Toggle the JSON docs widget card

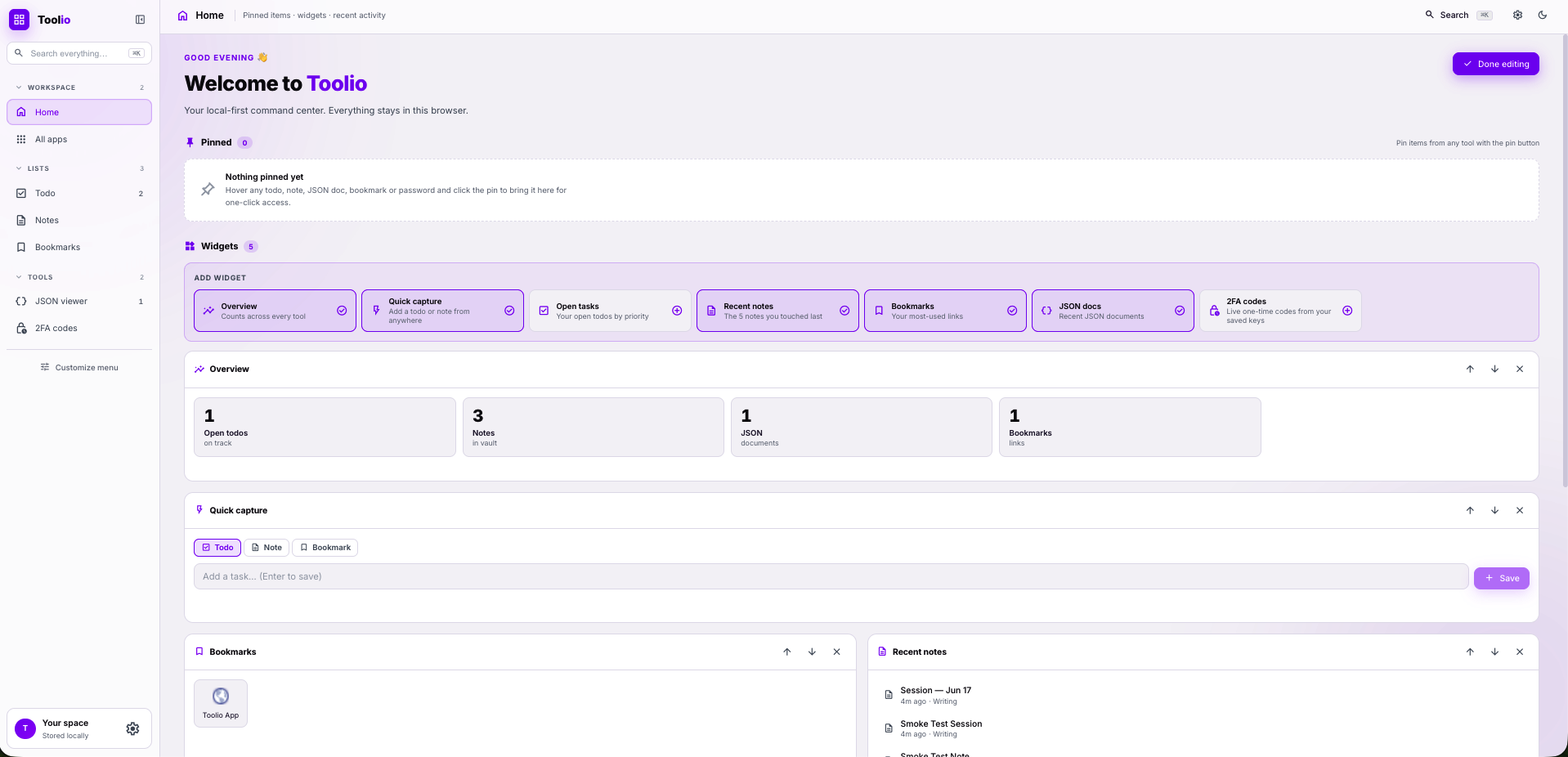[x=1113, y=311]
